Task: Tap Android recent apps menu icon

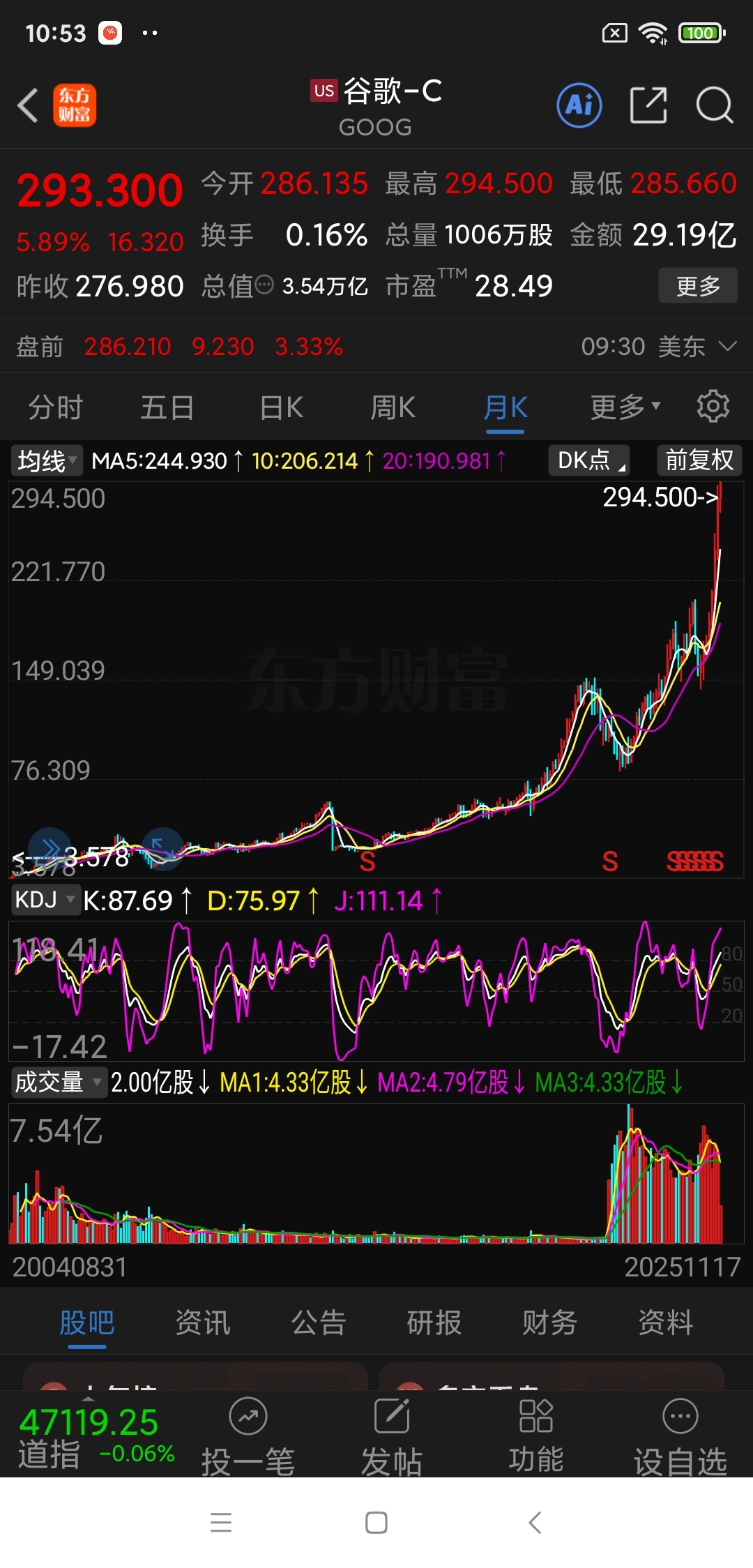Action: 221,1522
